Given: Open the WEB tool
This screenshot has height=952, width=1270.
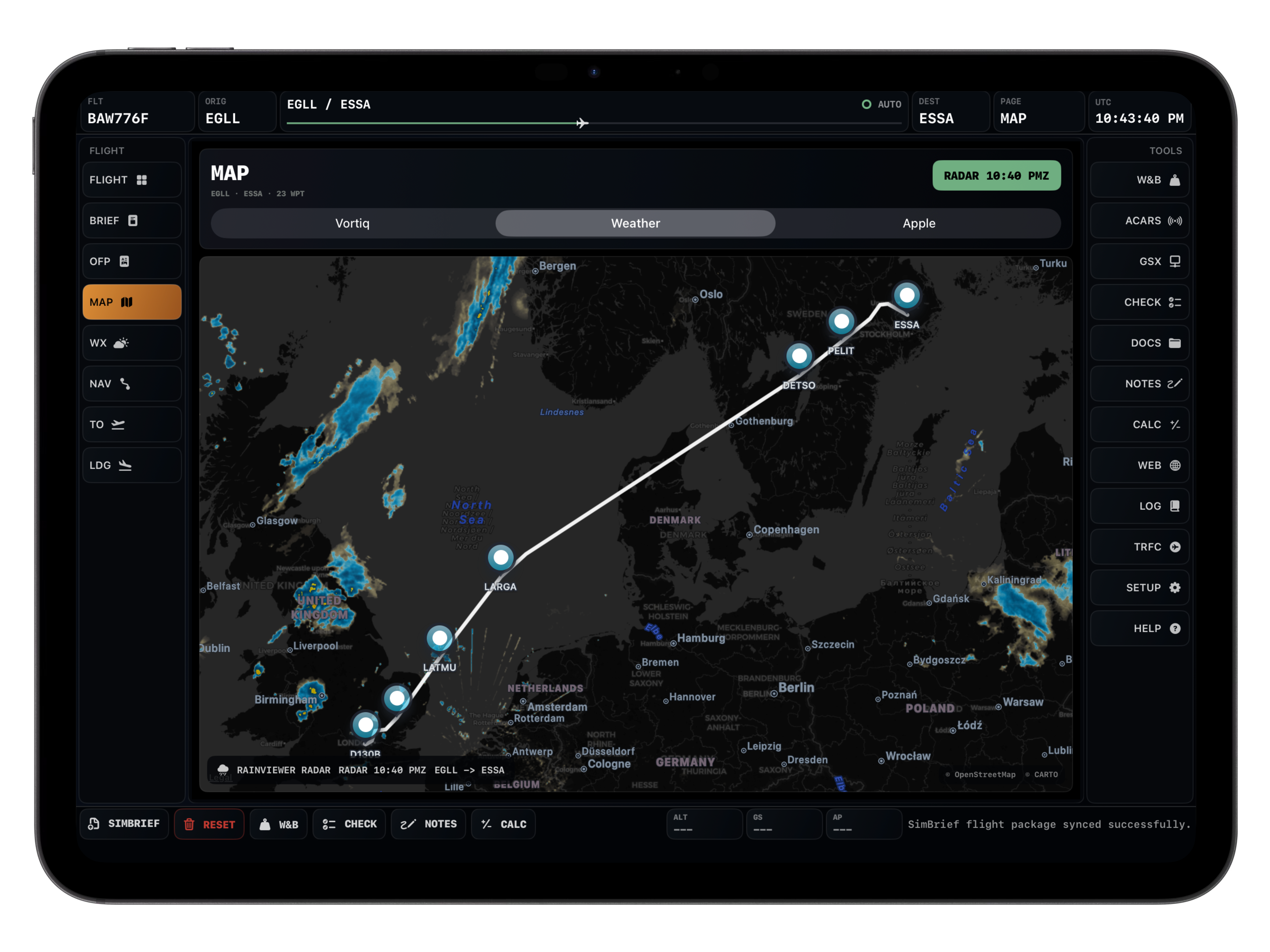Looking at the screenshot, I should (x=1140, y=465).
